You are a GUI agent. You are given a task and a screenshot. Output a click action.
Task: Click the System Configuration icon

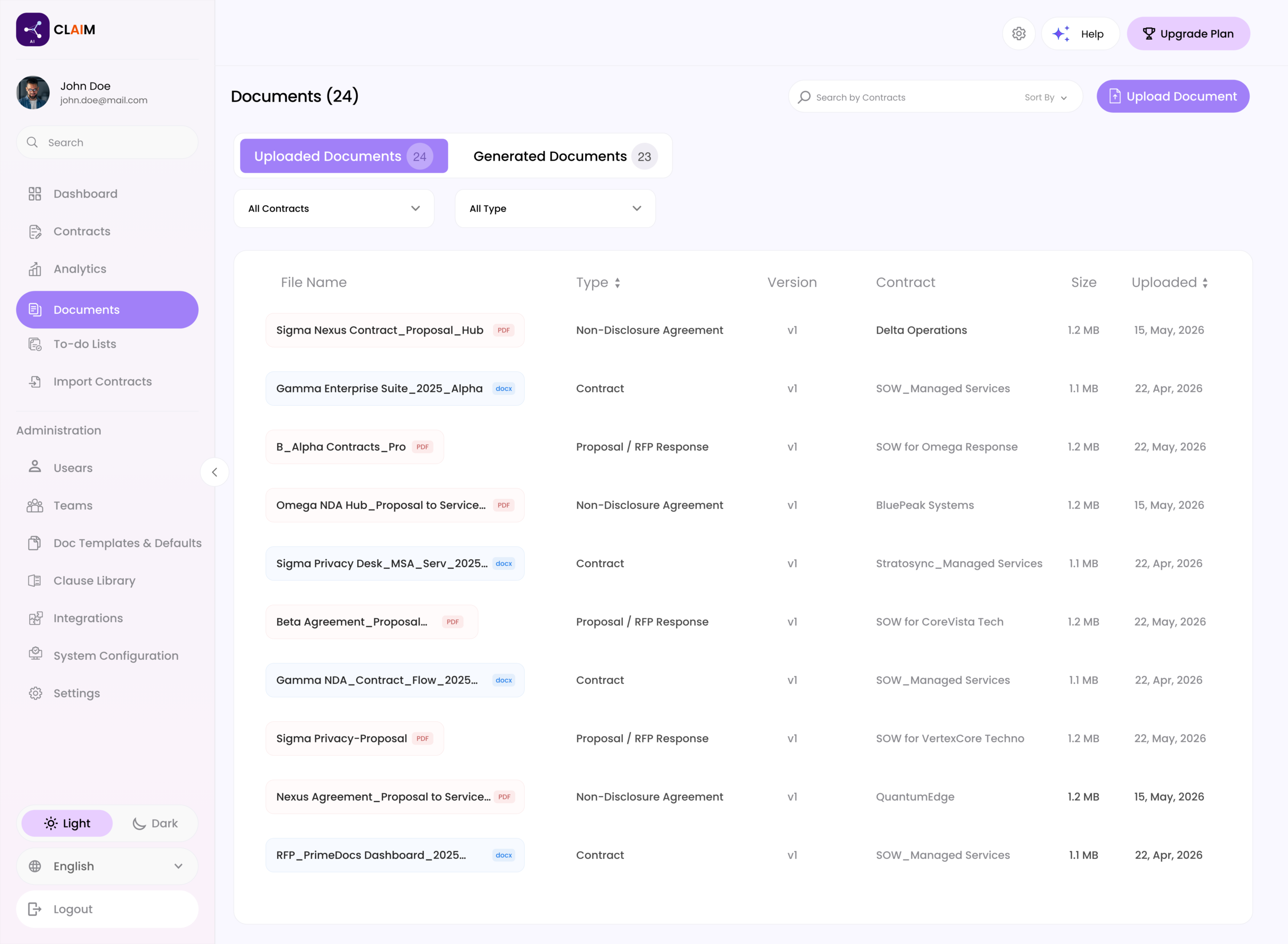pyautogui.click(x=35, y=654)
